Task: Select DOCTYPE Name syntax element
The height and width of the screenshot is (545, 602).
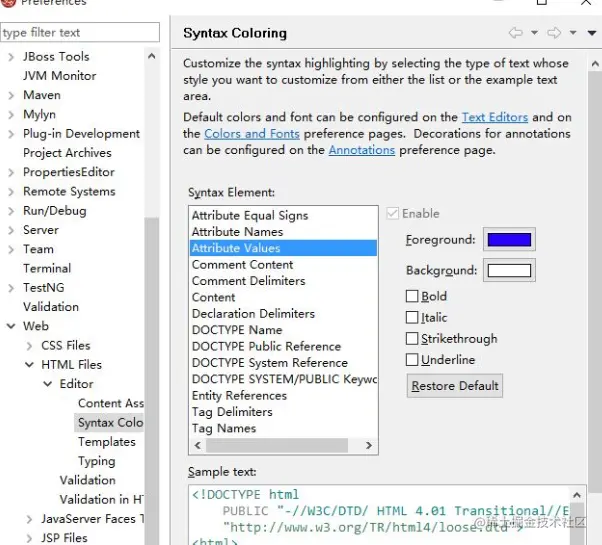Action: pyautogui.click(x=283, y=330)
